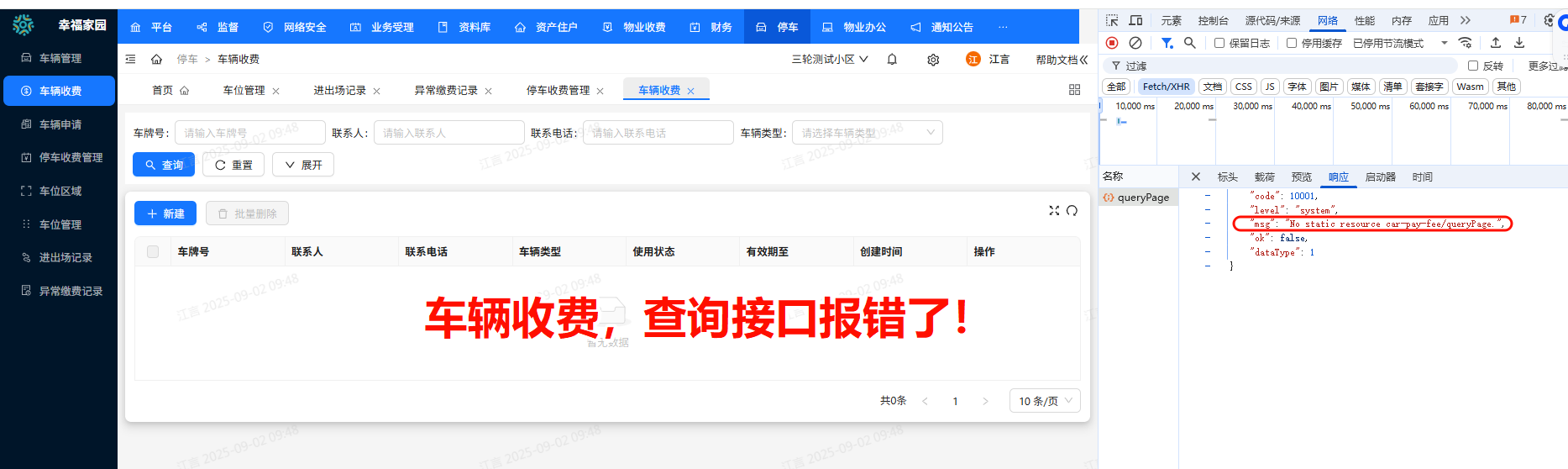
Task: Open settings via the gear icon
Action: (x=933, y=60)
